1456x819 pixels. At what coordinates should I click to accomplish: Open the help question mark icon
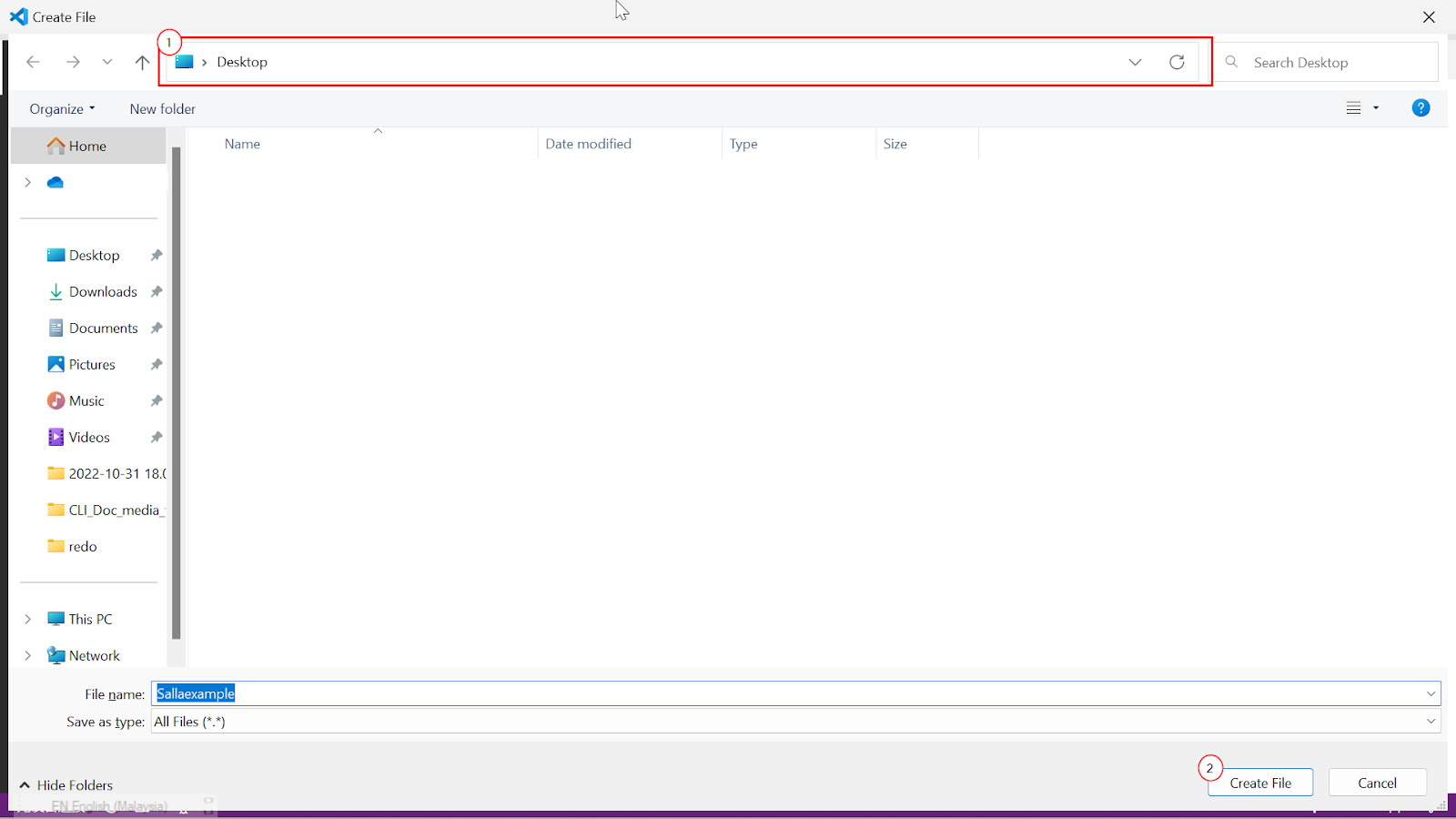(x=1420, y=108)
